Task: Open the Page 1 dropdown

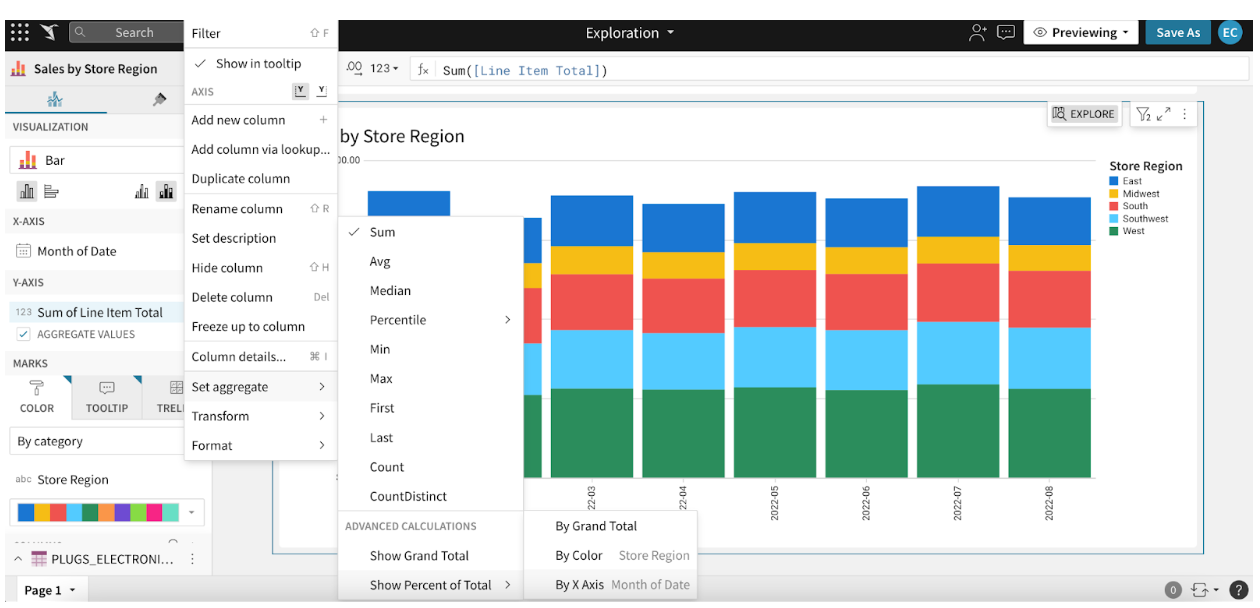Action: pos(49,590)
